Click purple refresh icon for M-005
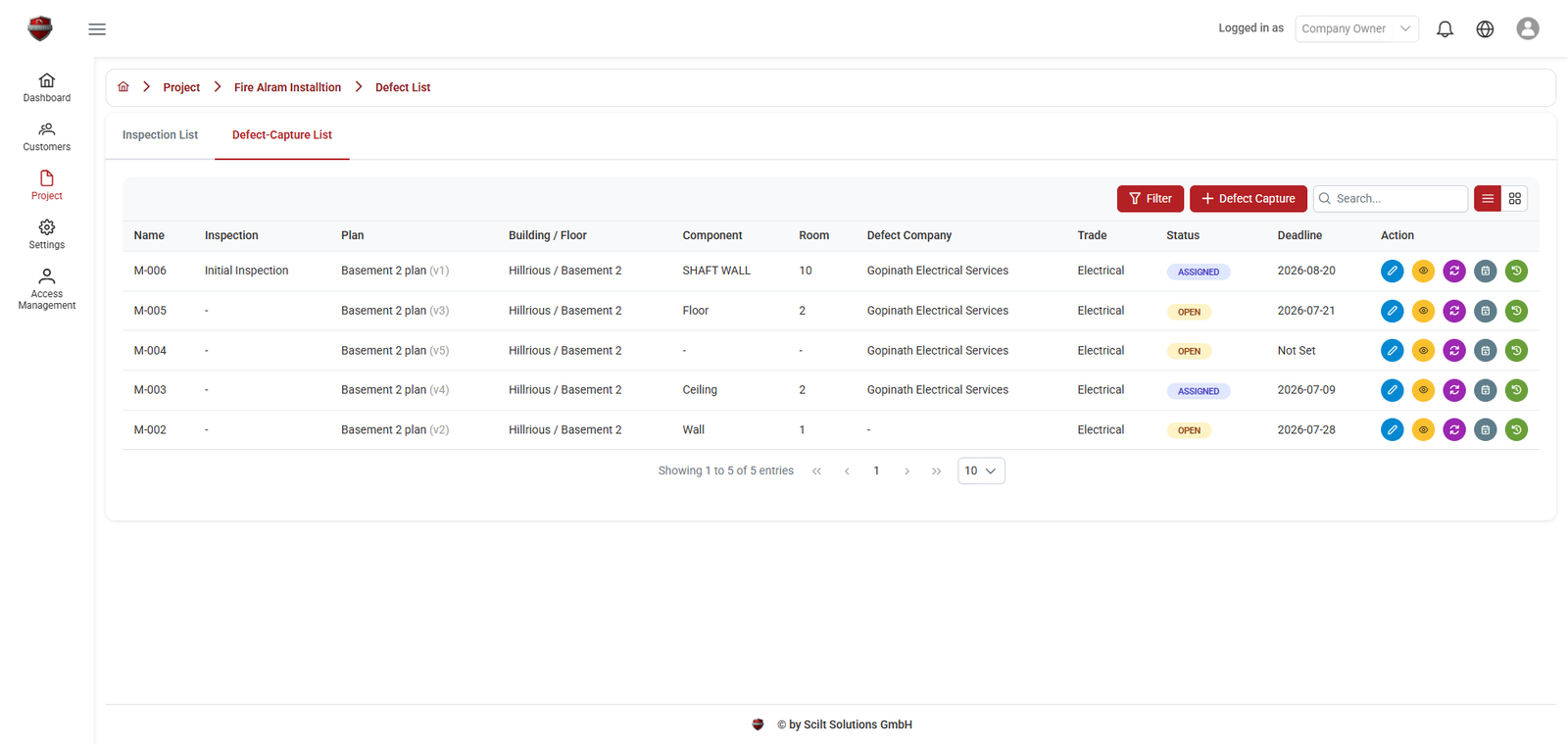Image resolution: width=1568 pixels, height=744 pixels. (1454, 311)
